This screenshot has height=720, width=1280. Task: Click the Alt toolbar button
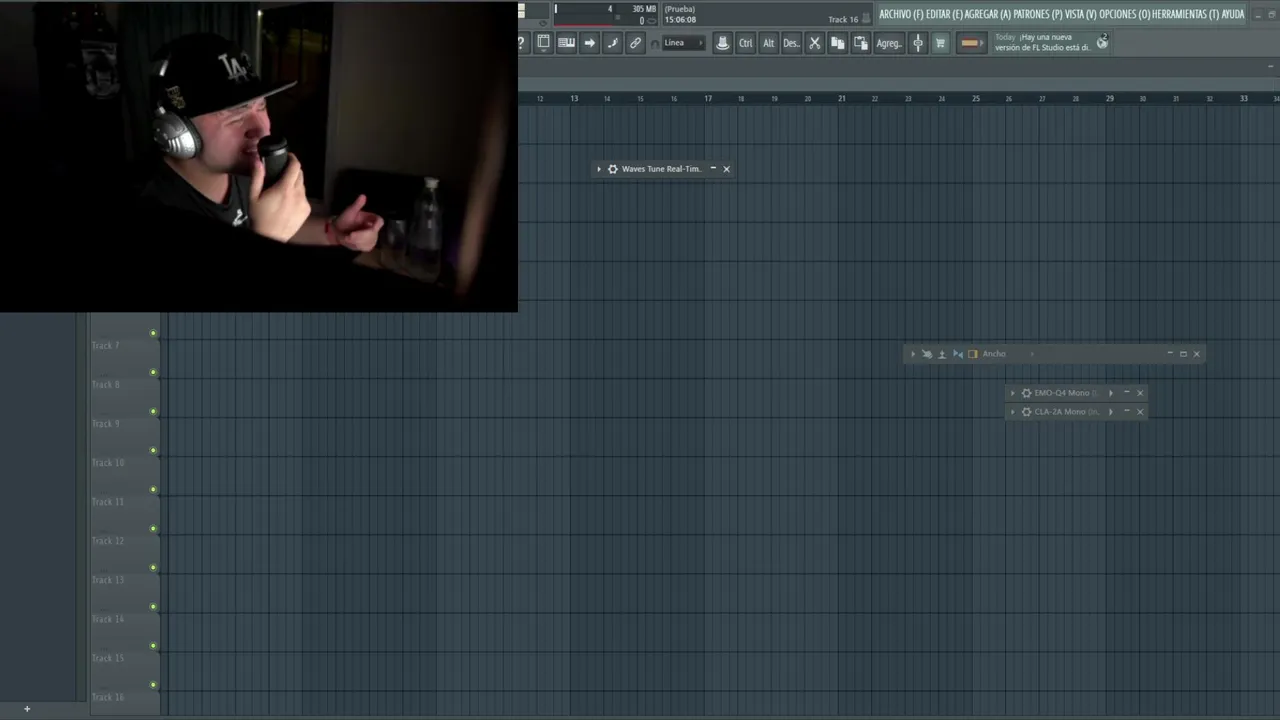(768, 43)
